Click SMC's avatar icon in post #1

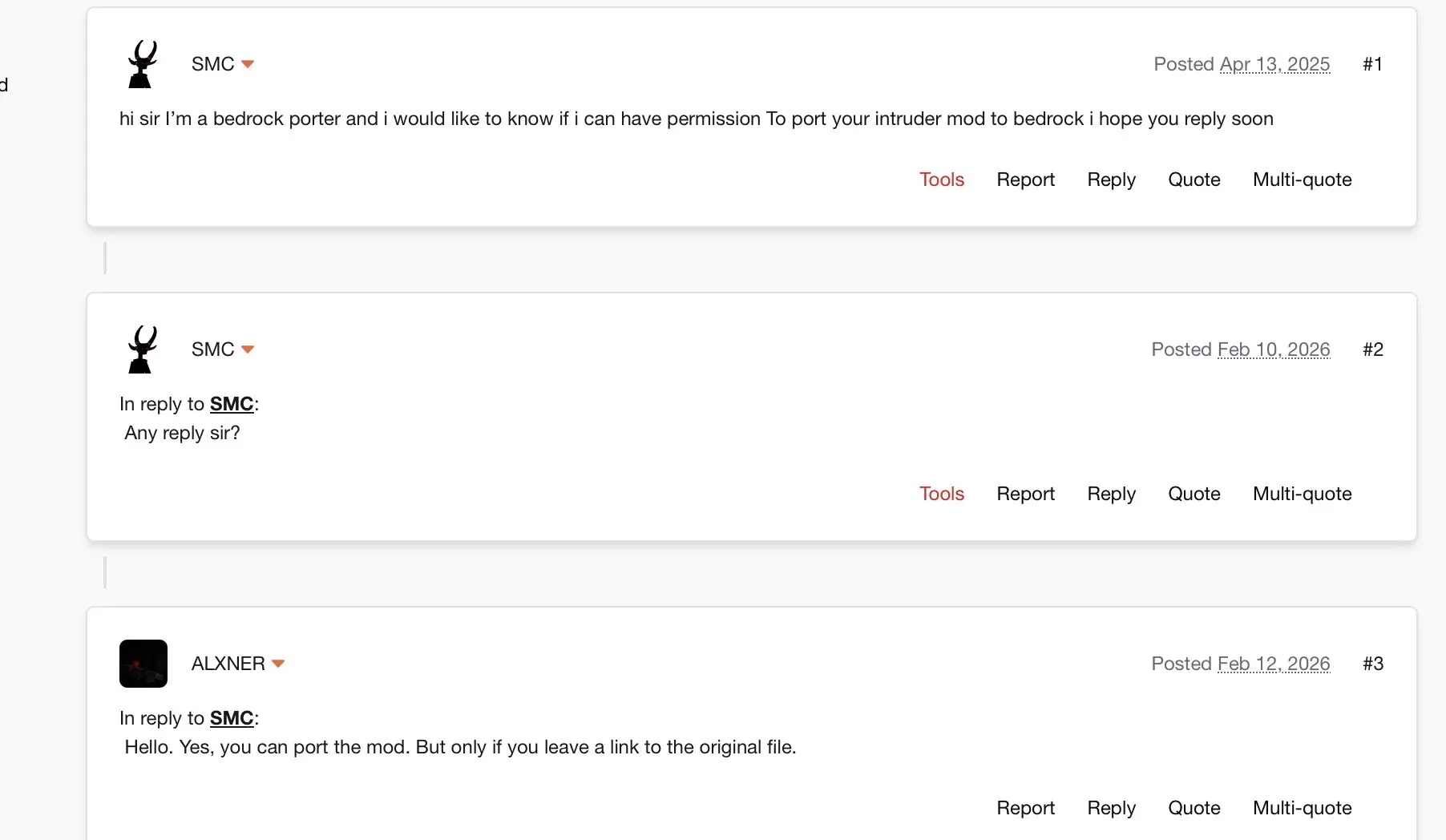pos(143,64)
